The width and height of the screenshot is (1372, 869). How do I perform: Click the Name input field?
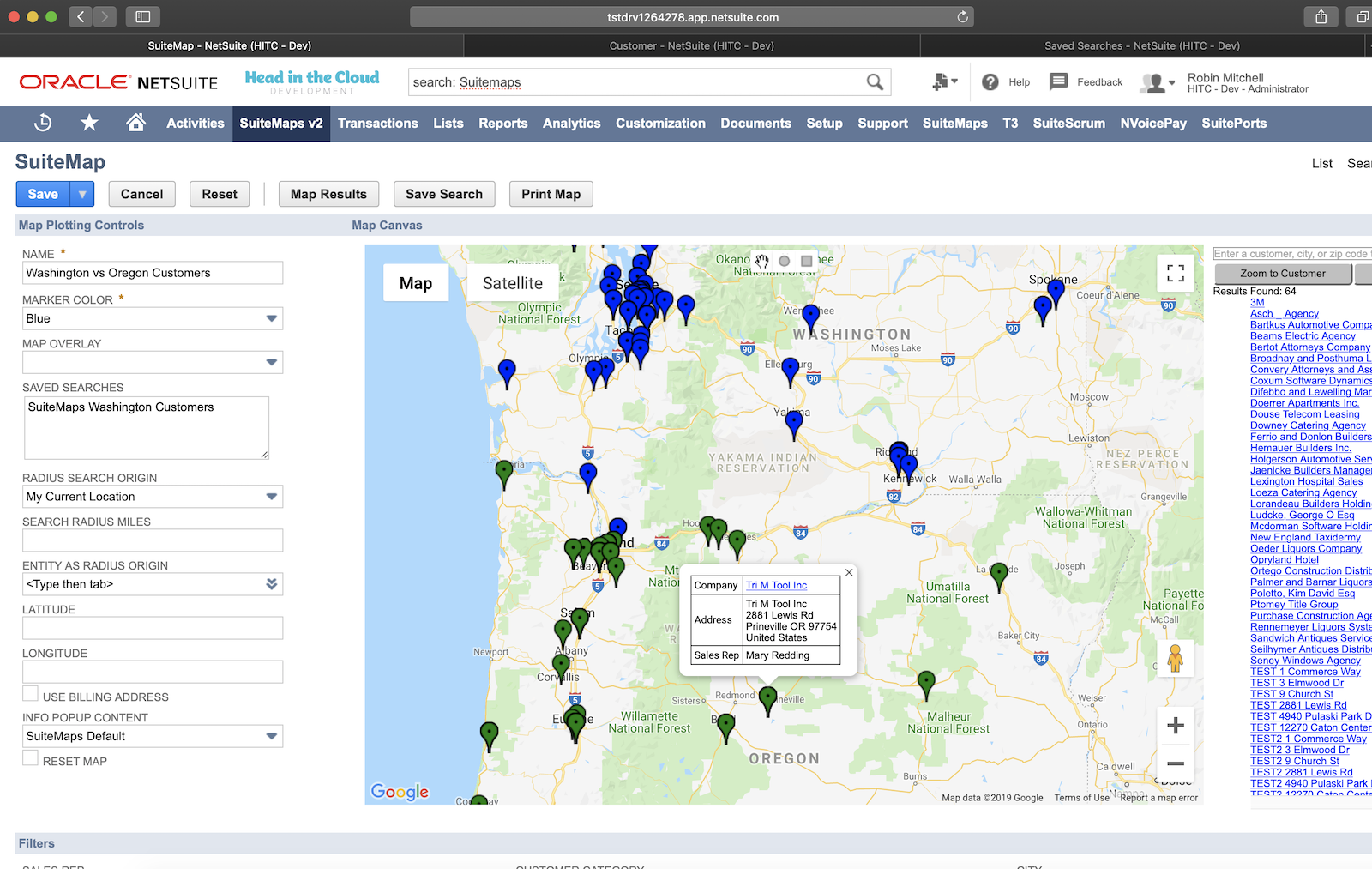click(153, 273)
